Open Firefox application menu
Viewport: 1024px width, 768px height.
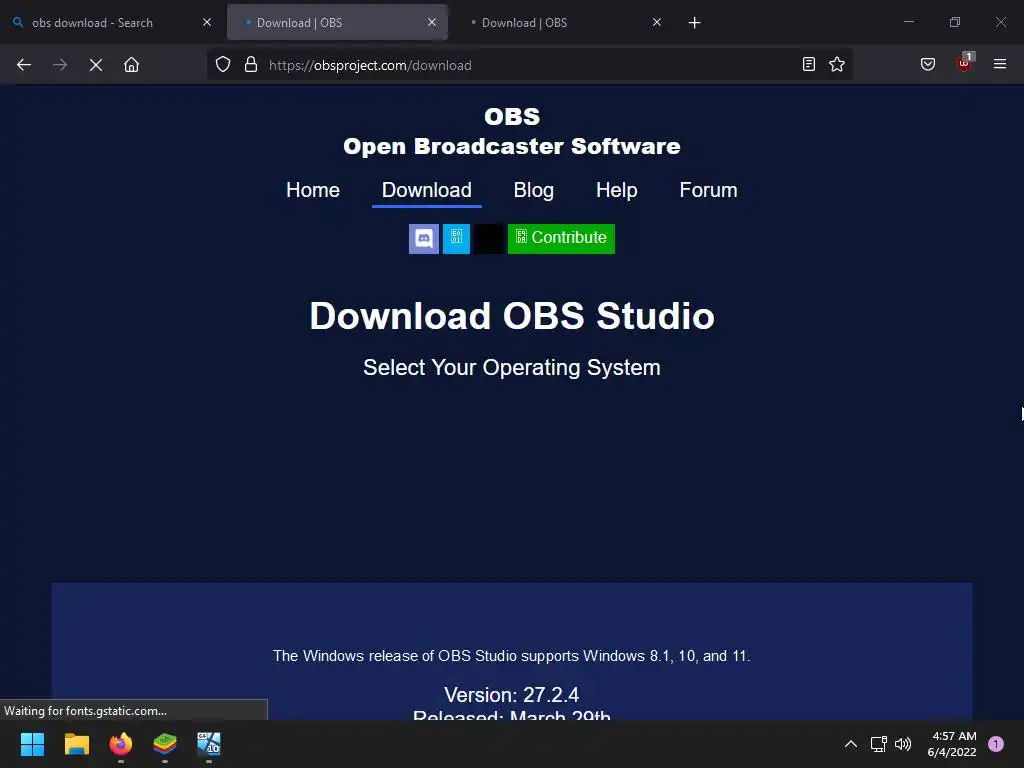pyautogui.click(x=1000, y=64)
